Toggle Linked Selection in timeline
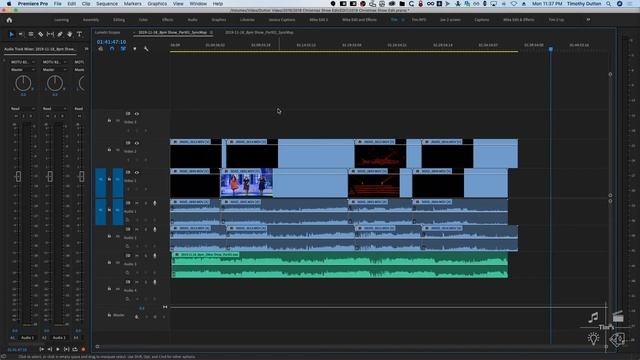This screenshot has width=640, height=360. [x=123, y=49]
